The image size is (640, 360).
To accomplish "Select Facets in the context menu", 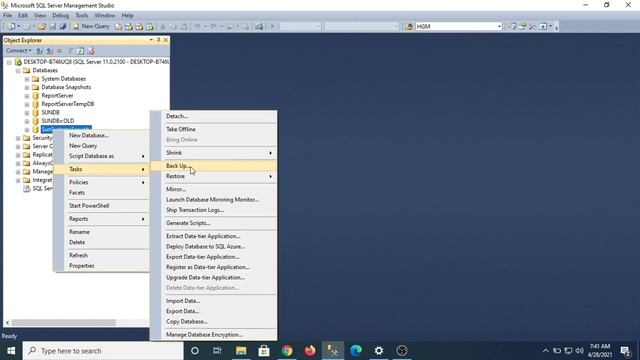I will (102, 192).
